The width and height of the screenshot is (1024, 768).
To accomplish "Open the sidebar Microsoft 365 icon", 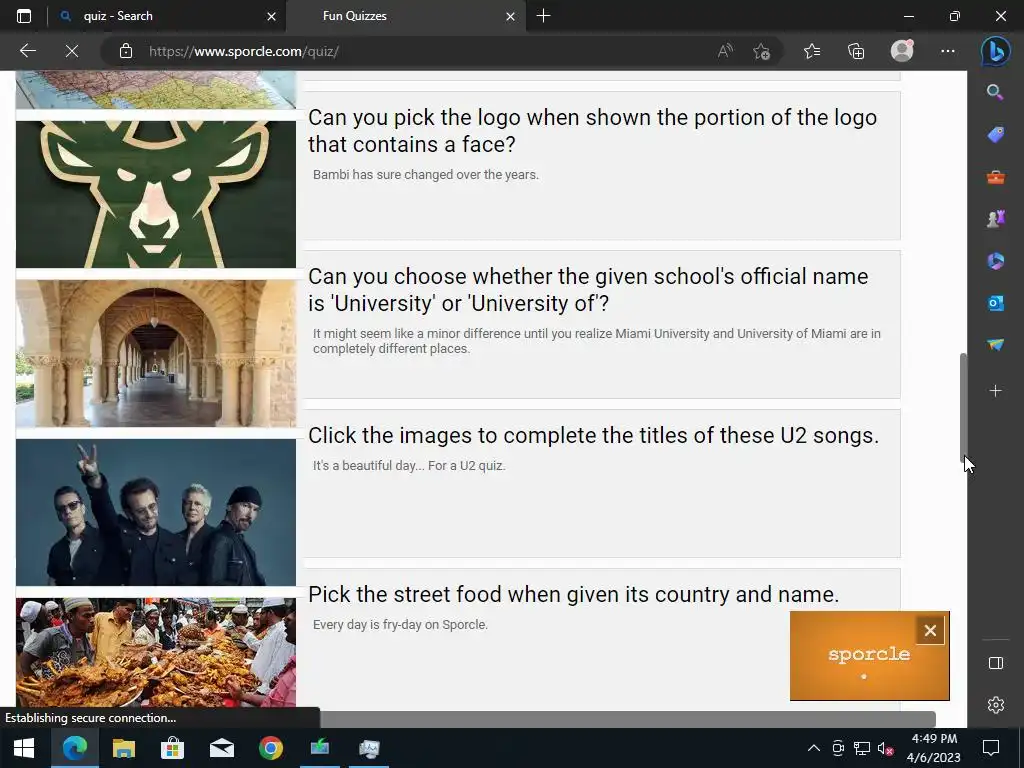I will (995, 261).
